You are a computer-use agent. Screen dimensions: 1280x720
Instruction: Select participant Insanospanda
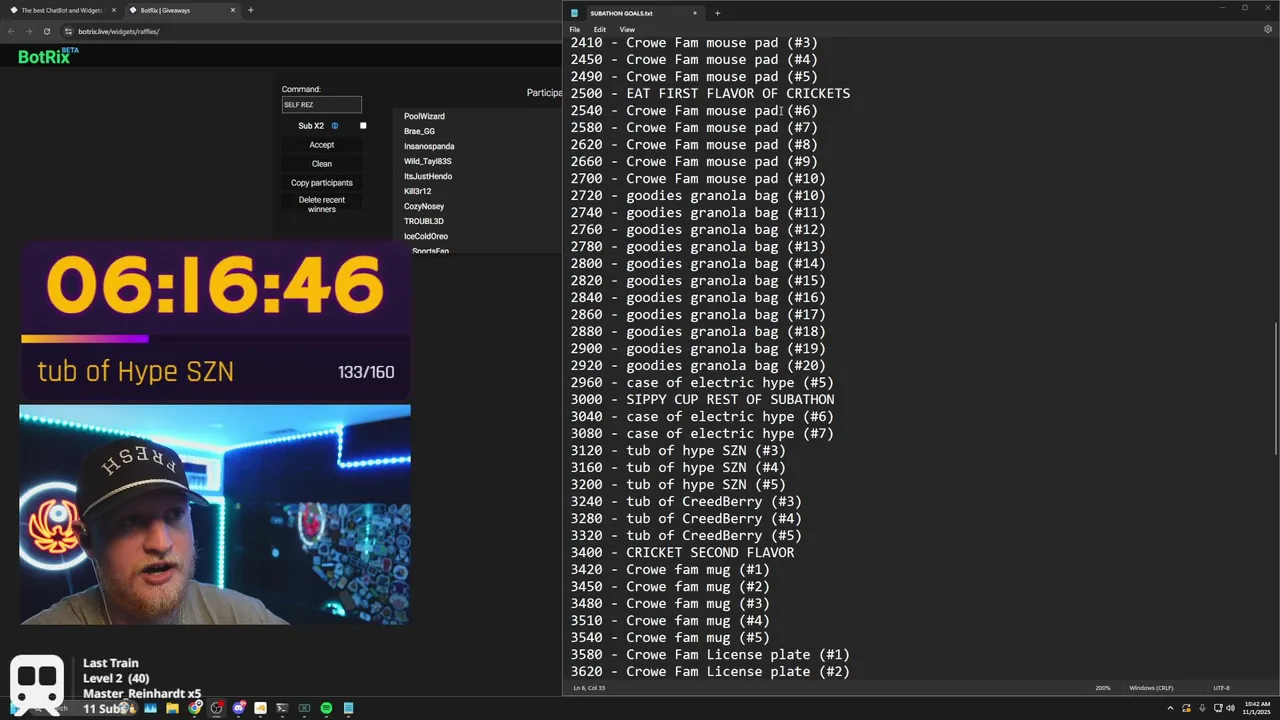pos(429,146)
